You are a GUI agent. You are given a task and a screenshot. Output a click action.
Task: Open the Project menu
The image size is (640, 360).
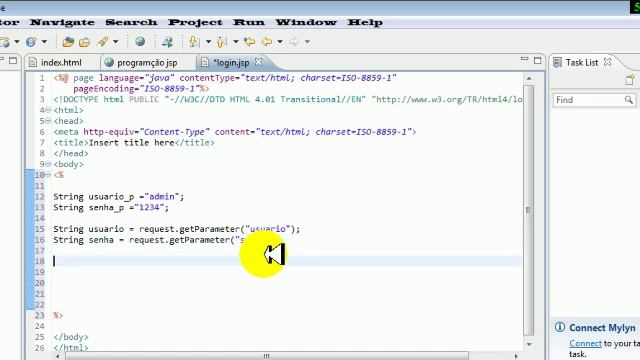[195, 22]
